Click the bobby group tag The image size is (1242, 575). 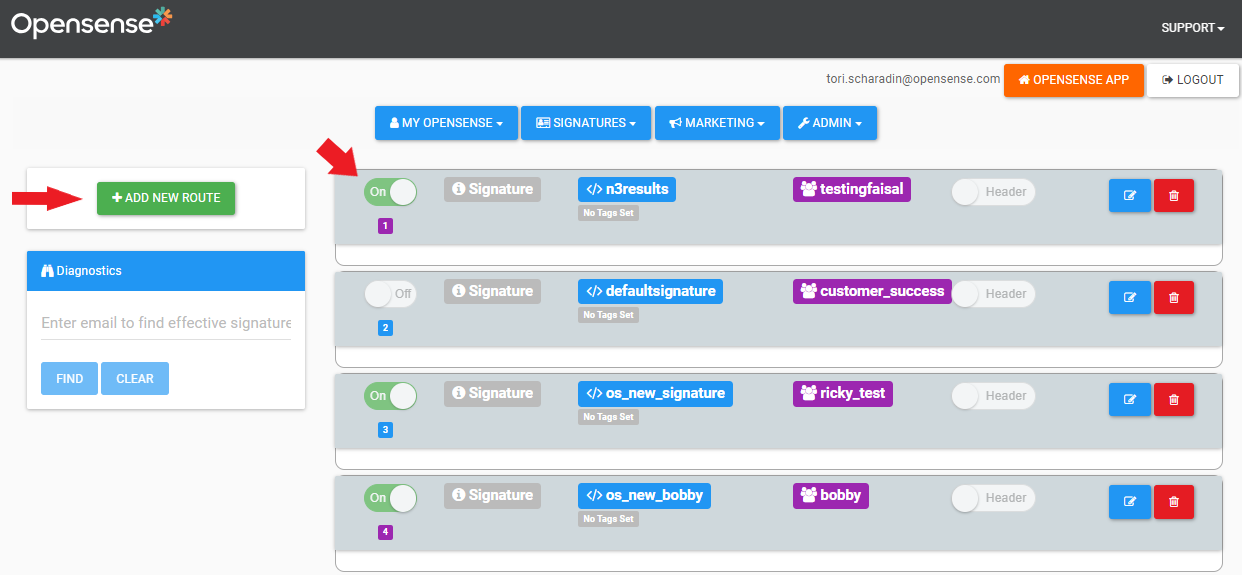tap(831, 495)
